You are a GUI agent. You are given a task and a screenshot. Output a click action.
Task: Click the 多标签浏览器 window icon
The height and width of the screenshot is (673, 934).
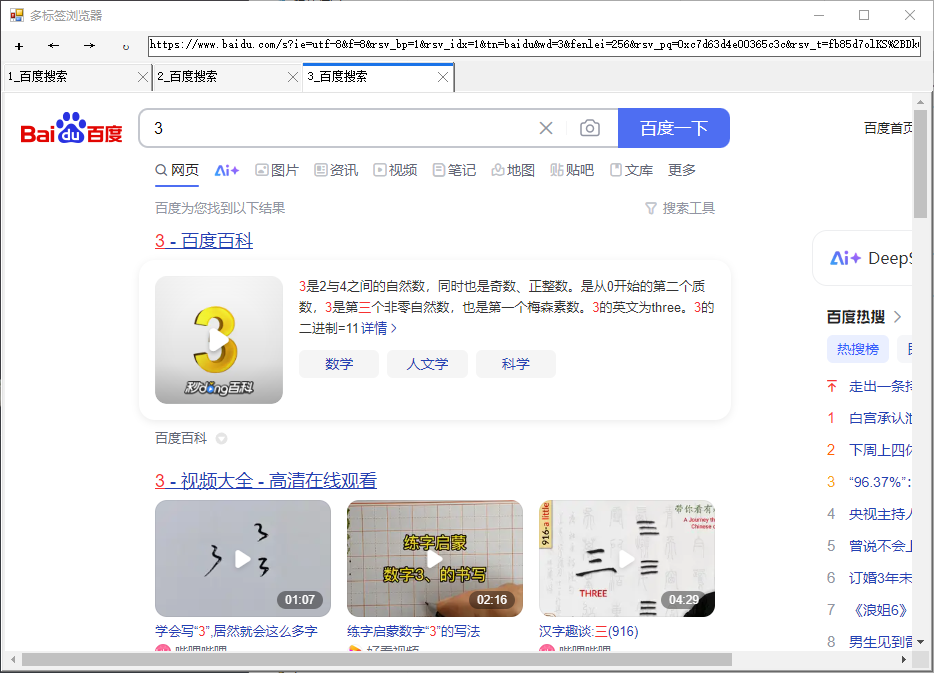17,15
